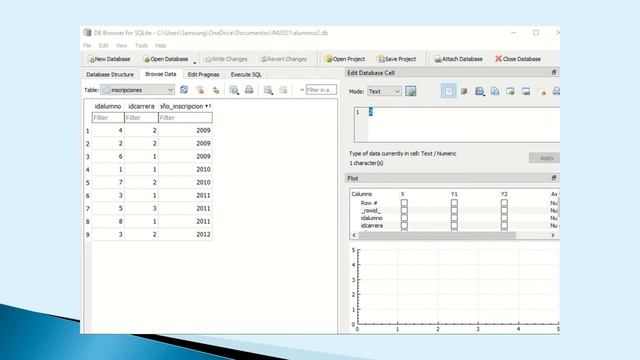Open the Edit menu
The height and width of the screenshot is (360, 640).
pos(104,45)
